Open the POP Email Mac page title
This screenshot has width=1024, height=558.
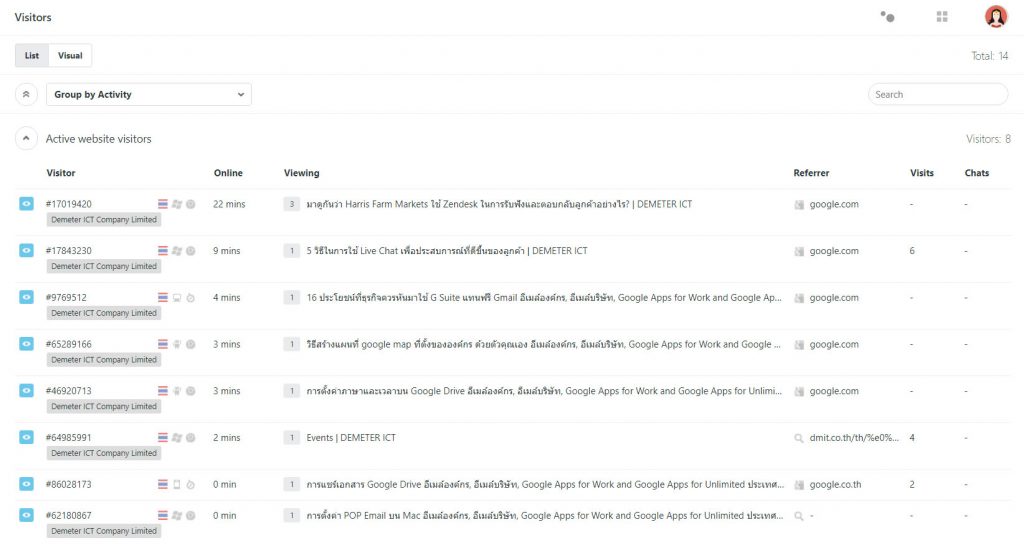pyautogui.click(x=544, y=516)
